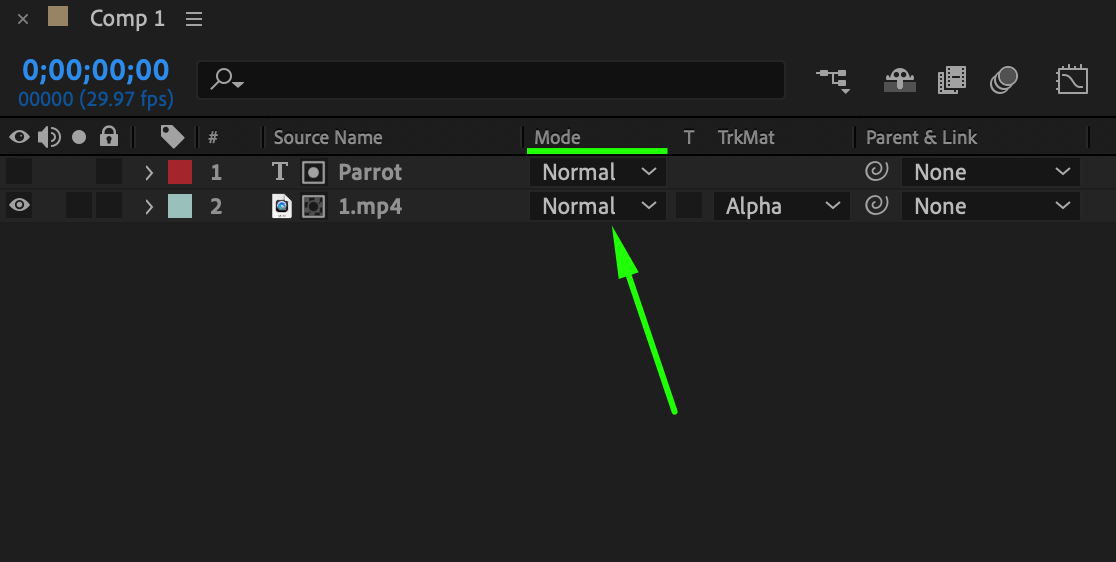Click the red label color of Parrot layer
The height and width of the screenshot is (562, 1116).
click(x=180, y=172)
